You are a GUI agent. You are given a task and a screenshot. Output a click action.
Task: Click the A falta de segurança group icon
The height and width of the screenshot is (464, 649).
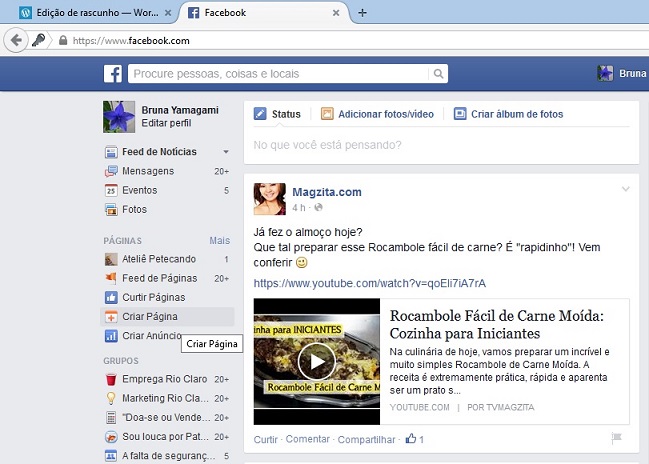[x=111, y=456]
